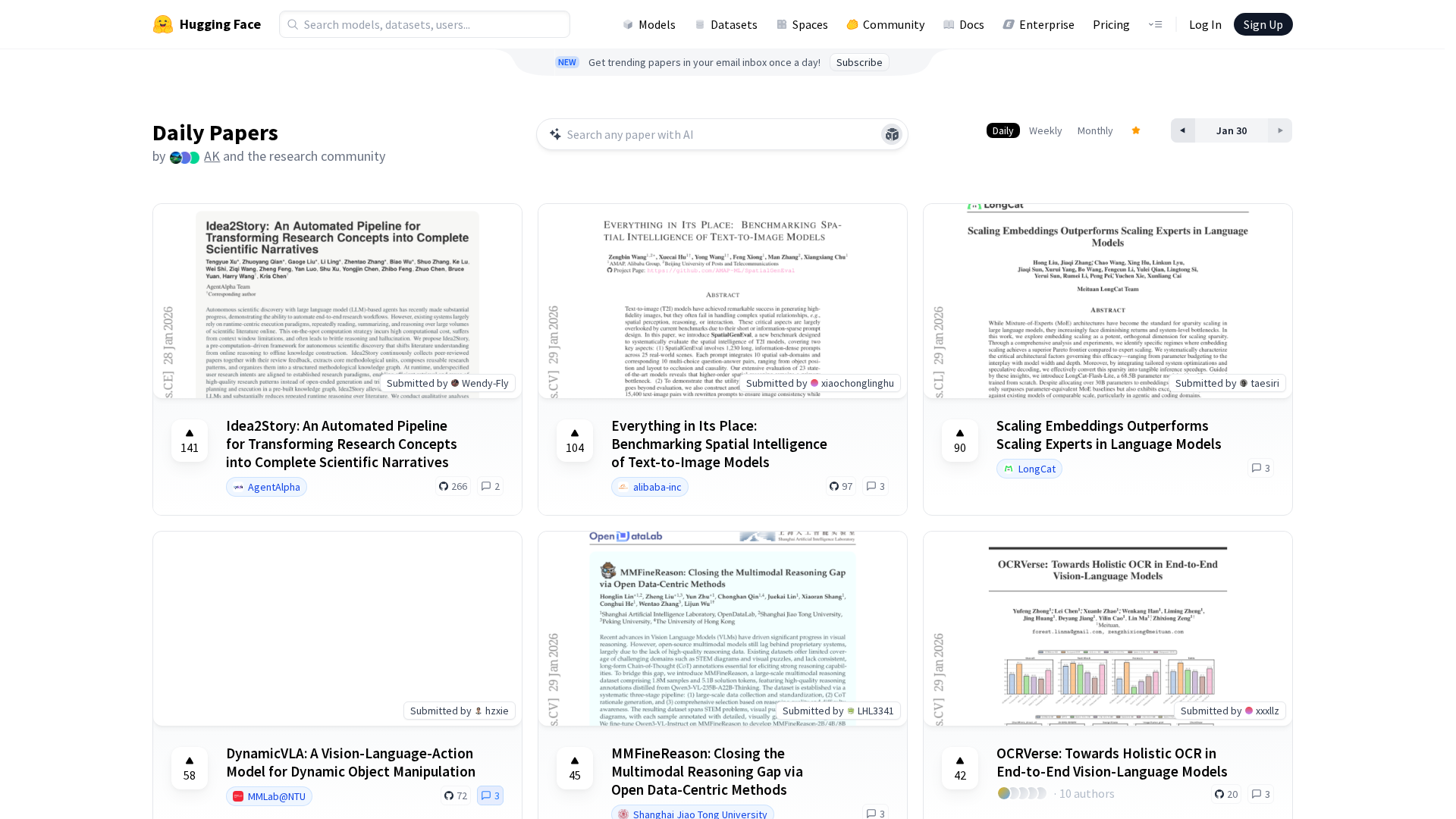Expand the more navigation menu icon
This screenshot has width=1456, height=819.
pos(1155,24)
